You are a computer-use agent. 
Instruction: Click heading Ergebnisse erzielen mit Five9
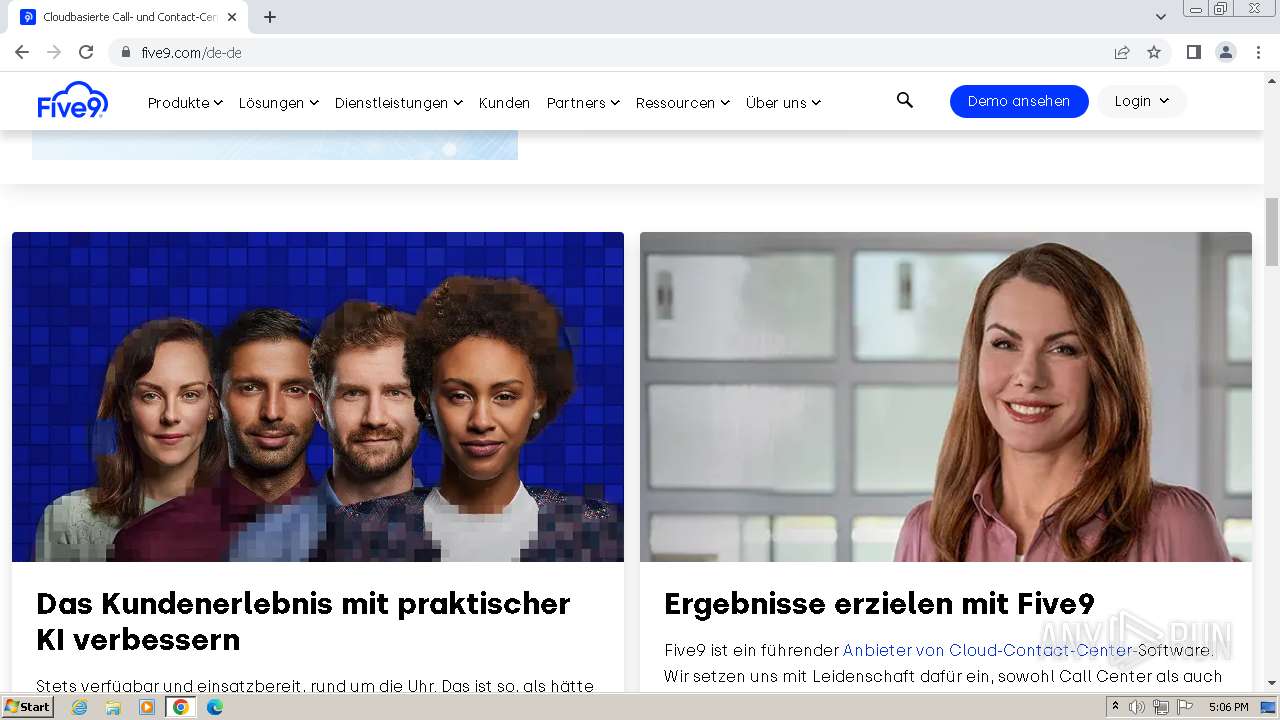(x=880, y=603)
